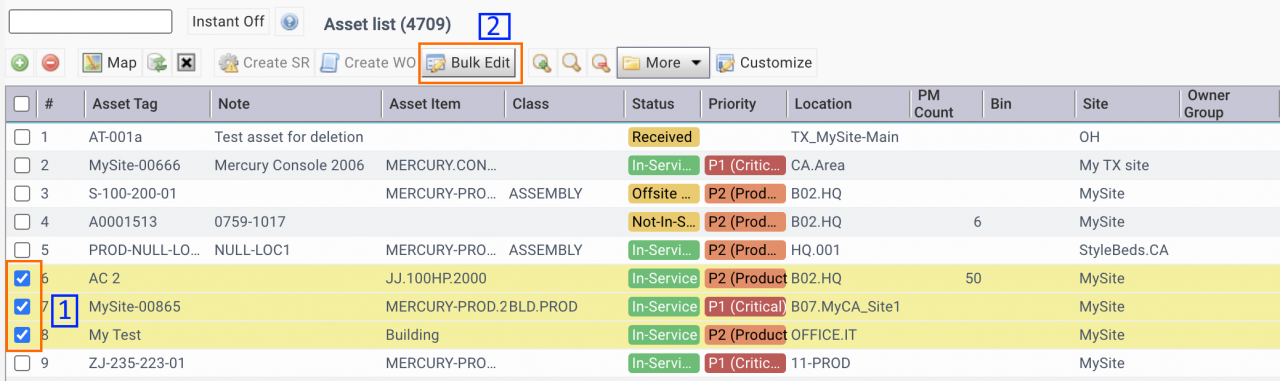The height and width of the screenshot is (381, 1280).
Task: Click the help question mark icon
Action: (x=289, y=21)
